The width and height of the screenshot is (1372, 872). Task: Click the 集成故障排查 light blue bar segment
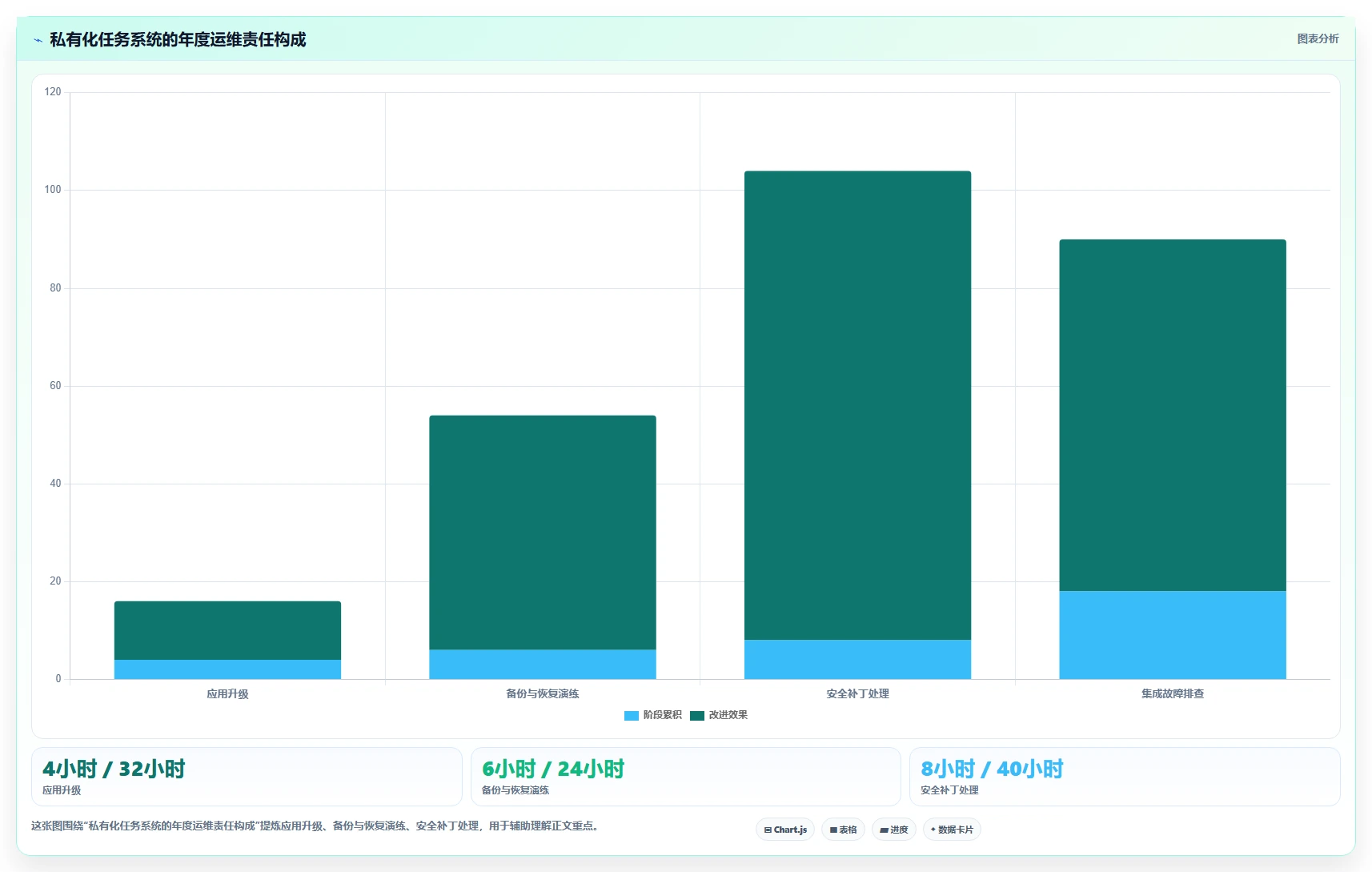tap(1173, 635)
